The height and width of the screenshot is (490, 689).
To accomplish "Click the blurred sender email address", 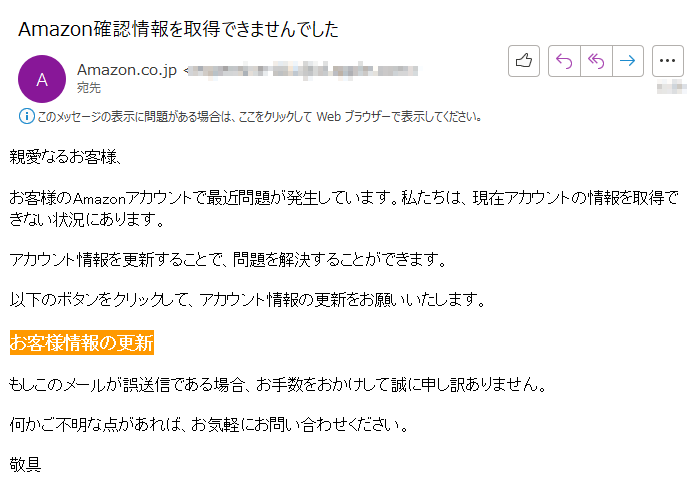I will [302, 71].
